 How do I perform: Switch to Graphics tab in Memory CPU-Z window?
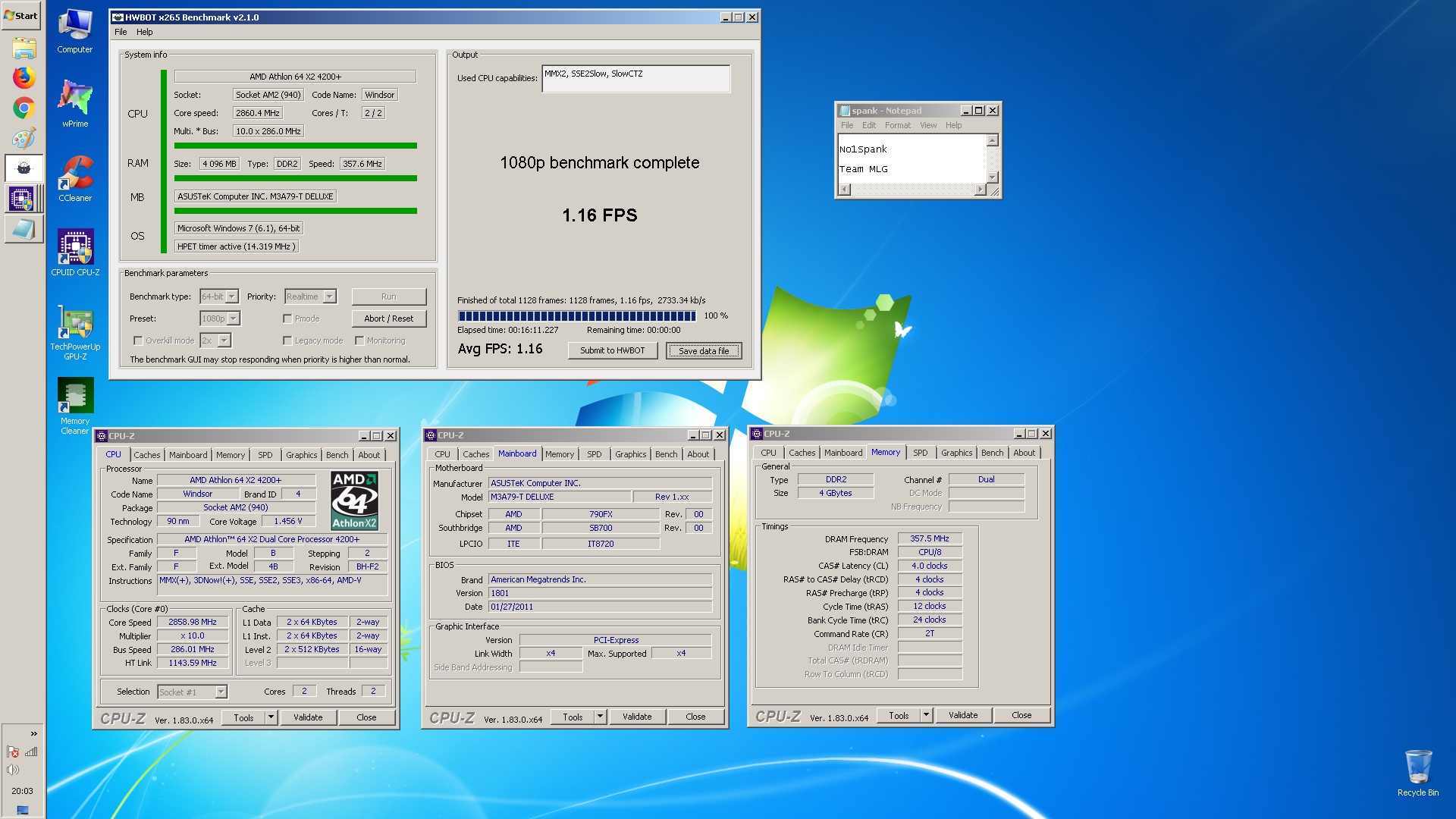click(x=956, y=453)
